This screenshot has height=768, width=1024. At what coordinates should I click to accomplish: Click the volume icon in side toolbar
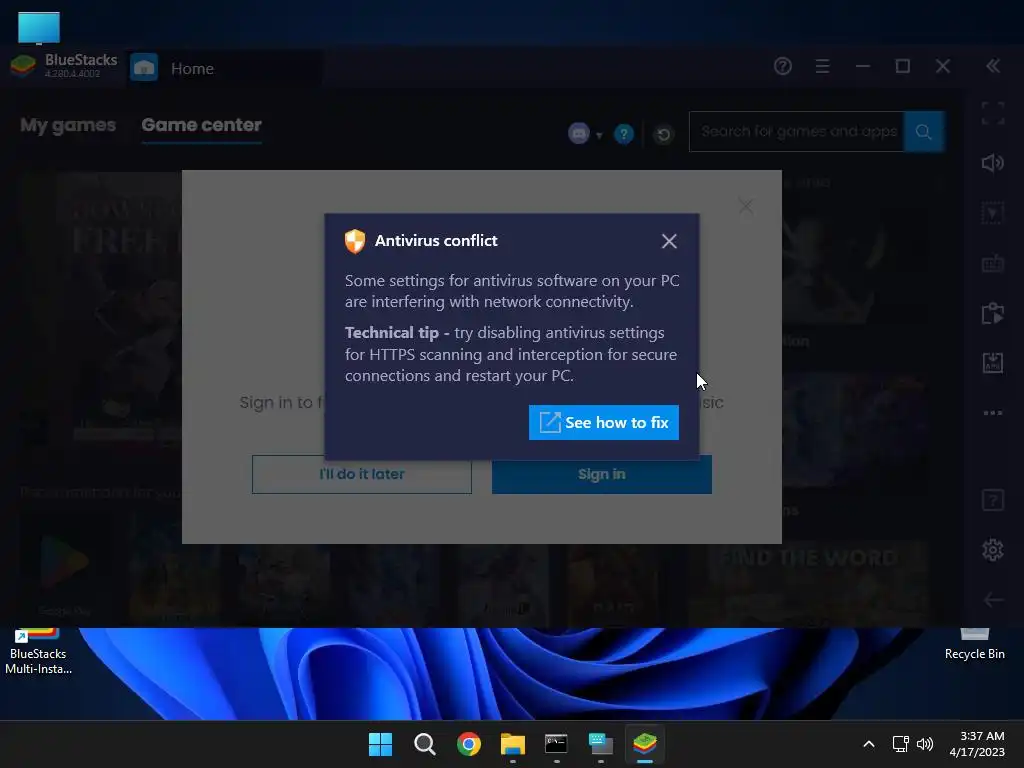point(993,163)
